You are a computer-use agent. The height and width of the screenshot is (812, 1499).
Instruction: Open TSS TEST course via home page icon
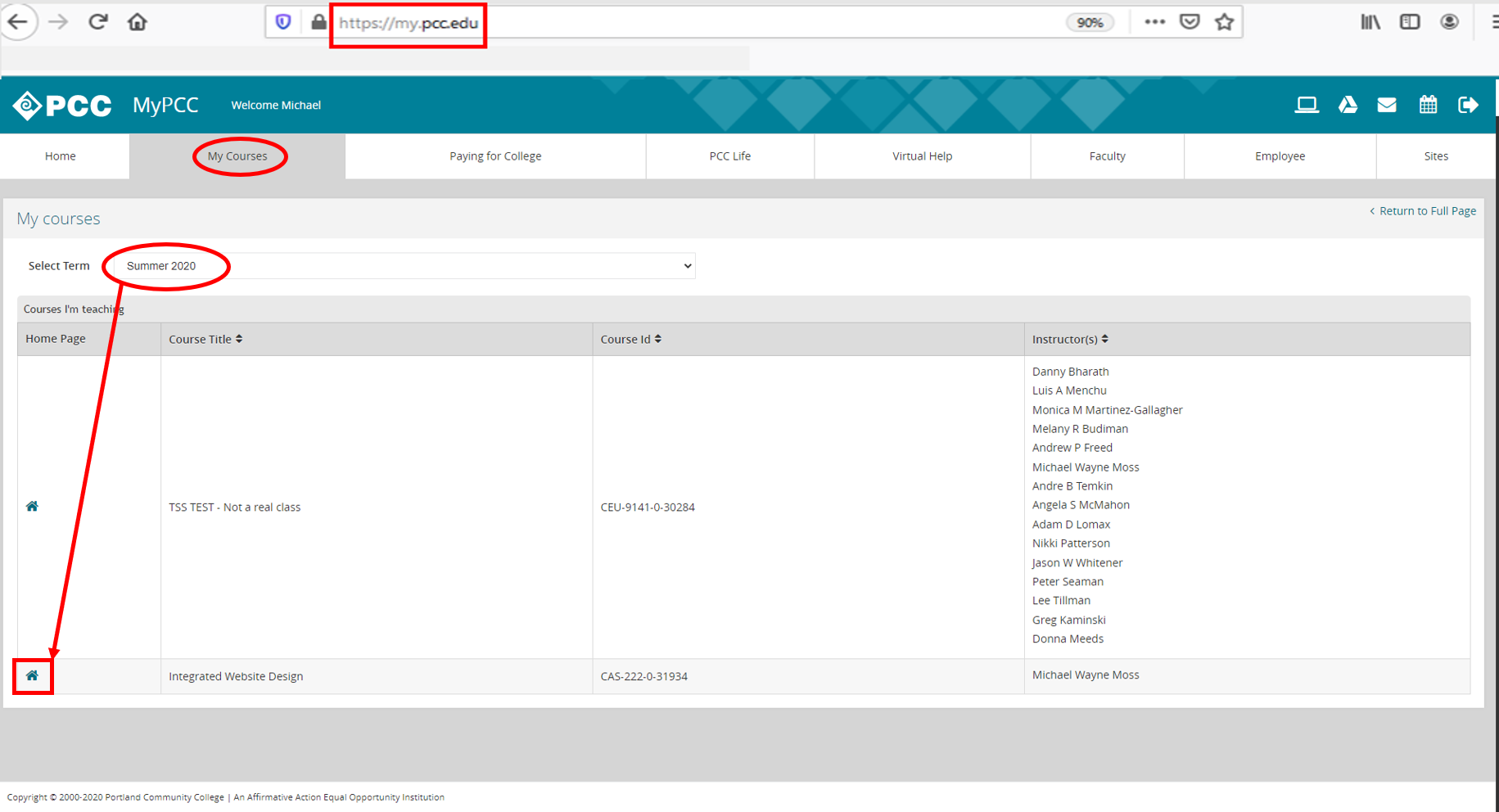(x=32, y=506)
